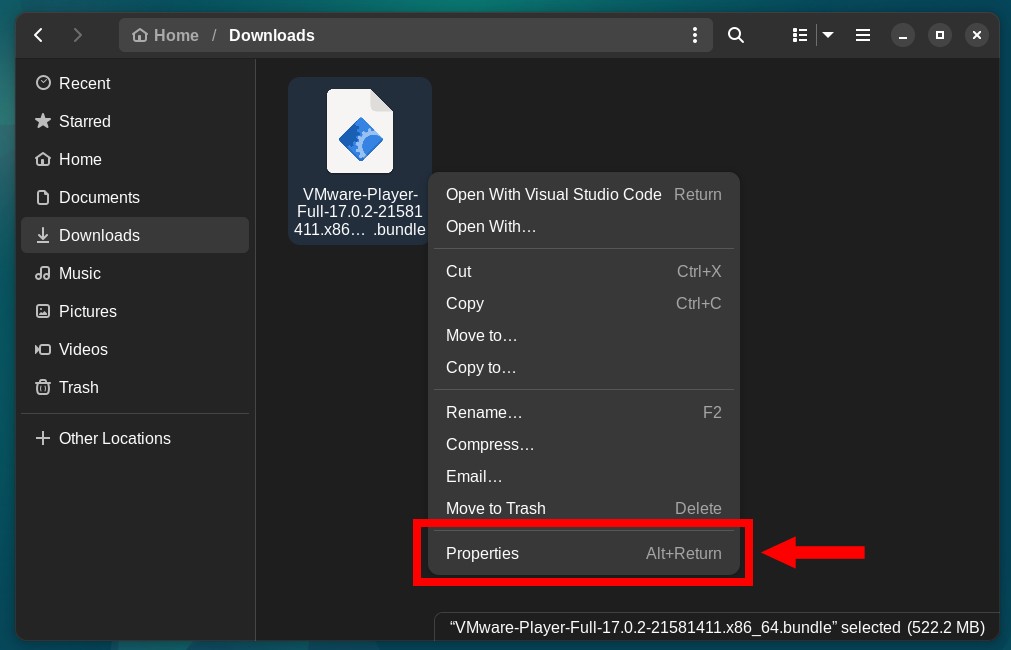Open Properties from the context menu

[584, 553]
